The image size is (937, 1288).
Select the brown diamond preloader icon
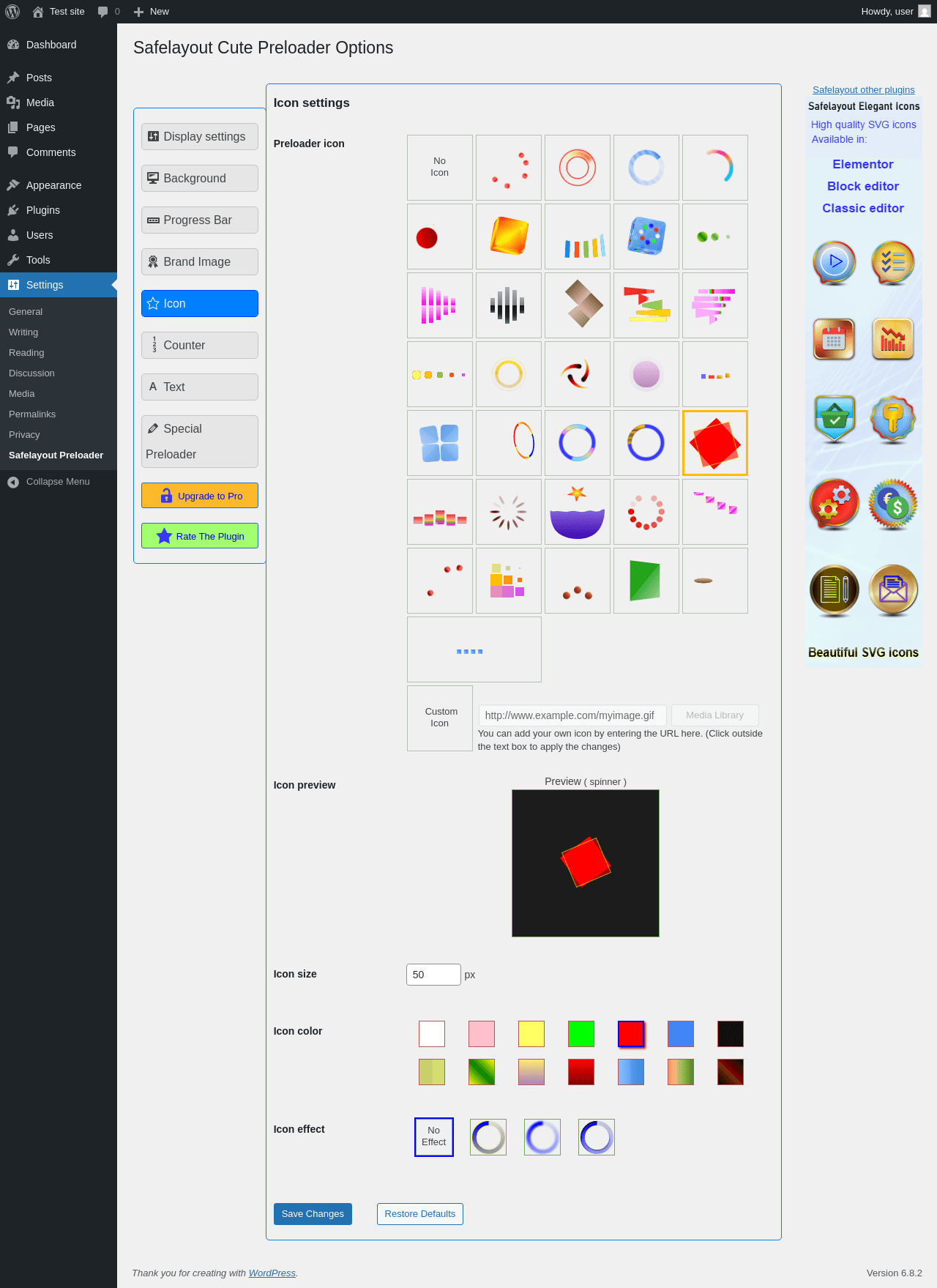tap(577, 305)
